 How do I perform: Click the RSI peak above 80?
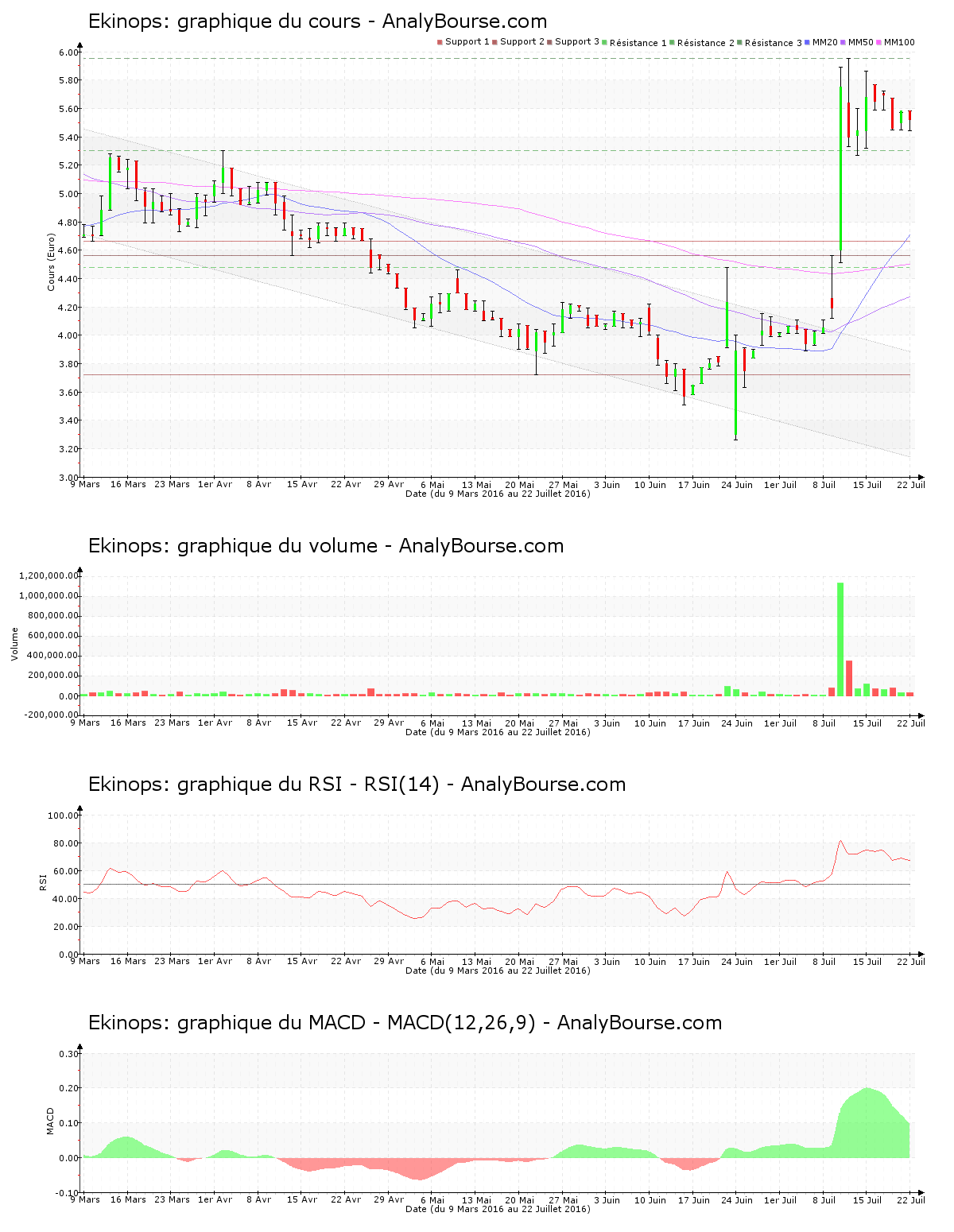tap(841, 841)
